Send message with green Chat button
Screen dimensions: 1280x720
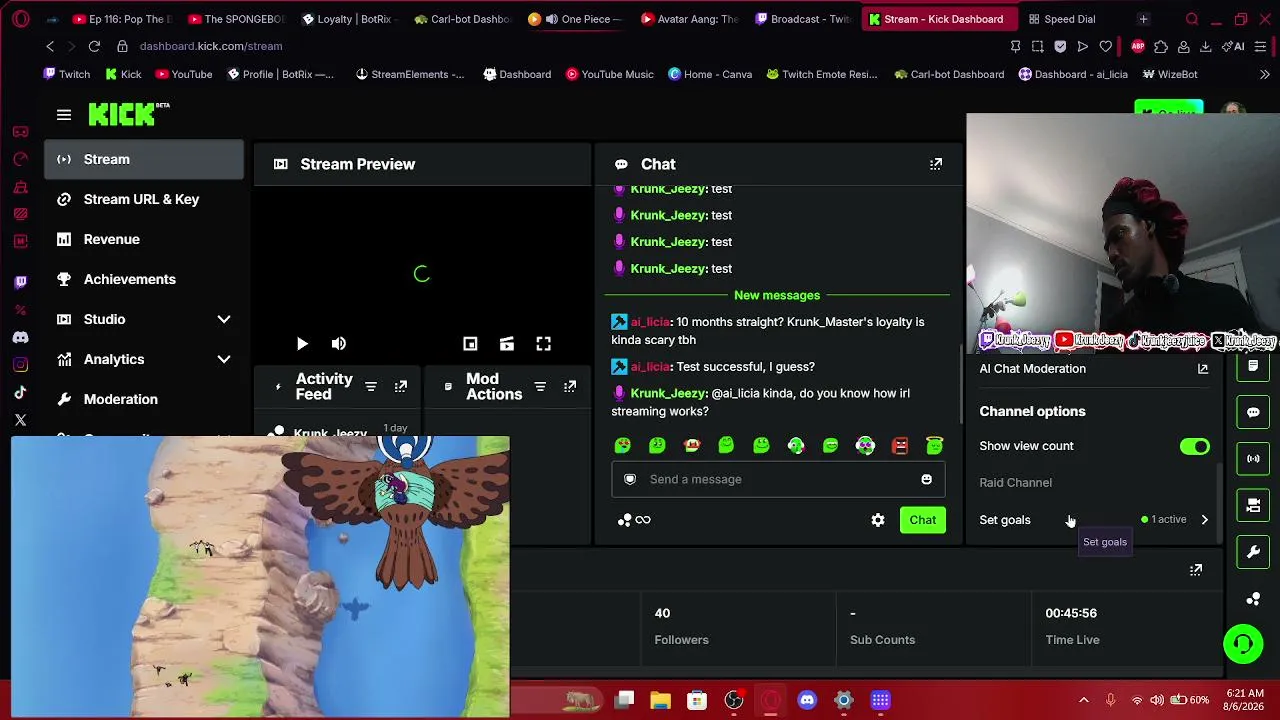click(922, 520)
